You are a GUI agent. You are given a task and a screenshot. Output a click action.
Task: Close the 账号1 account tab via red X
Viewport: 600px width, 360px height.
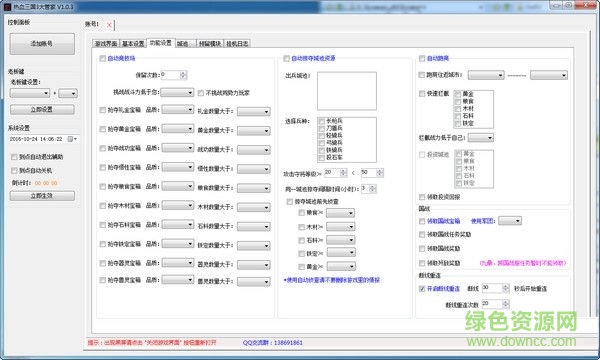[x=109, y=25]
